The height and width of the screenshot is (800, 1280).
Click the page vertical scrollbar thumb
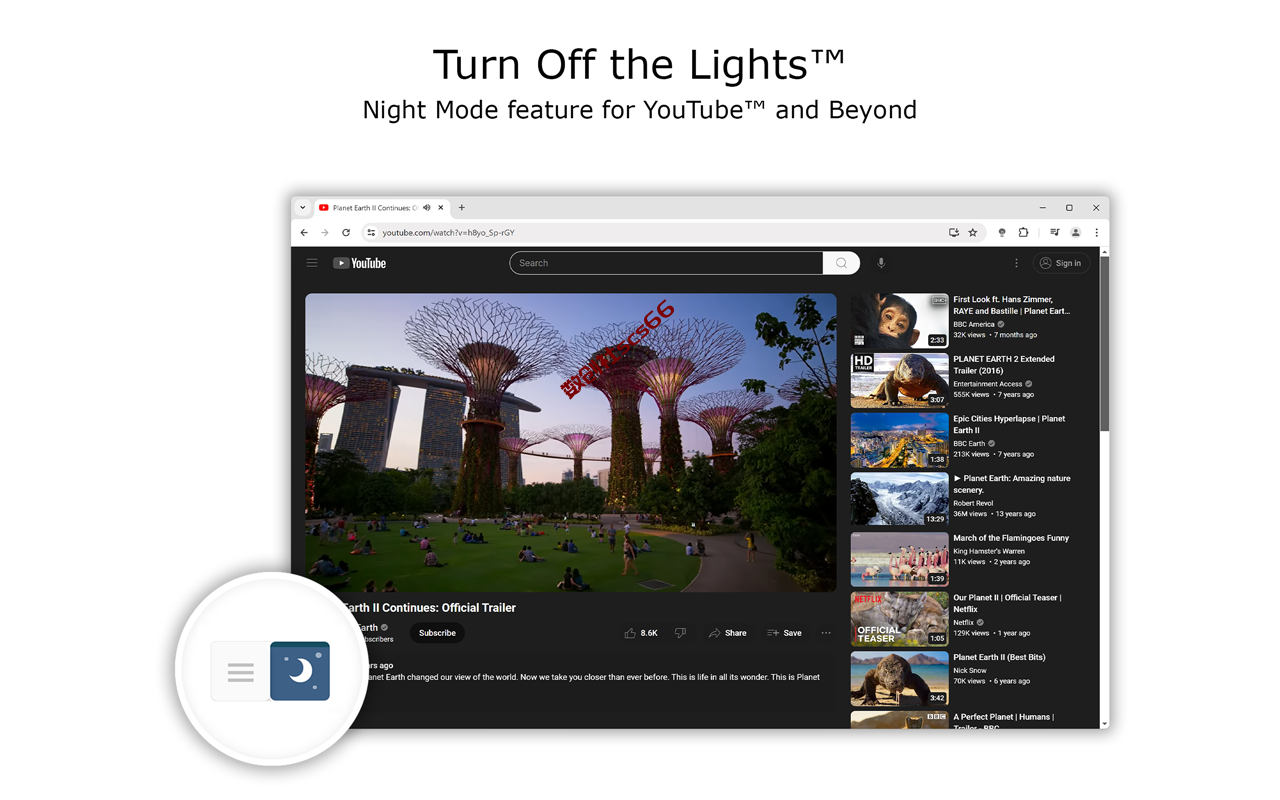[1104, 345]
